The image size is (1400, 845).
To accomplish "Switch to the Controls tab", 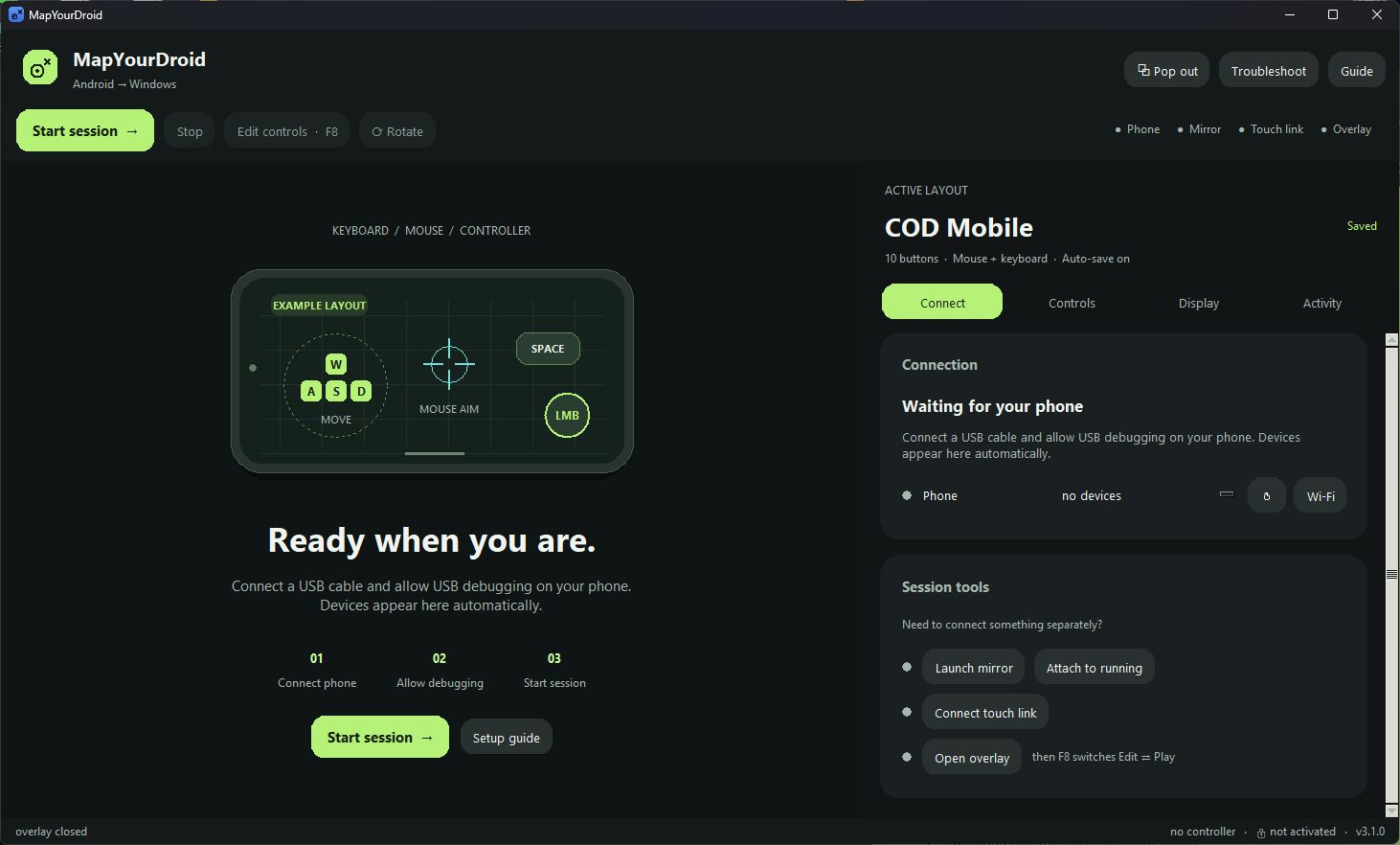I will [x=1072, y=303].
